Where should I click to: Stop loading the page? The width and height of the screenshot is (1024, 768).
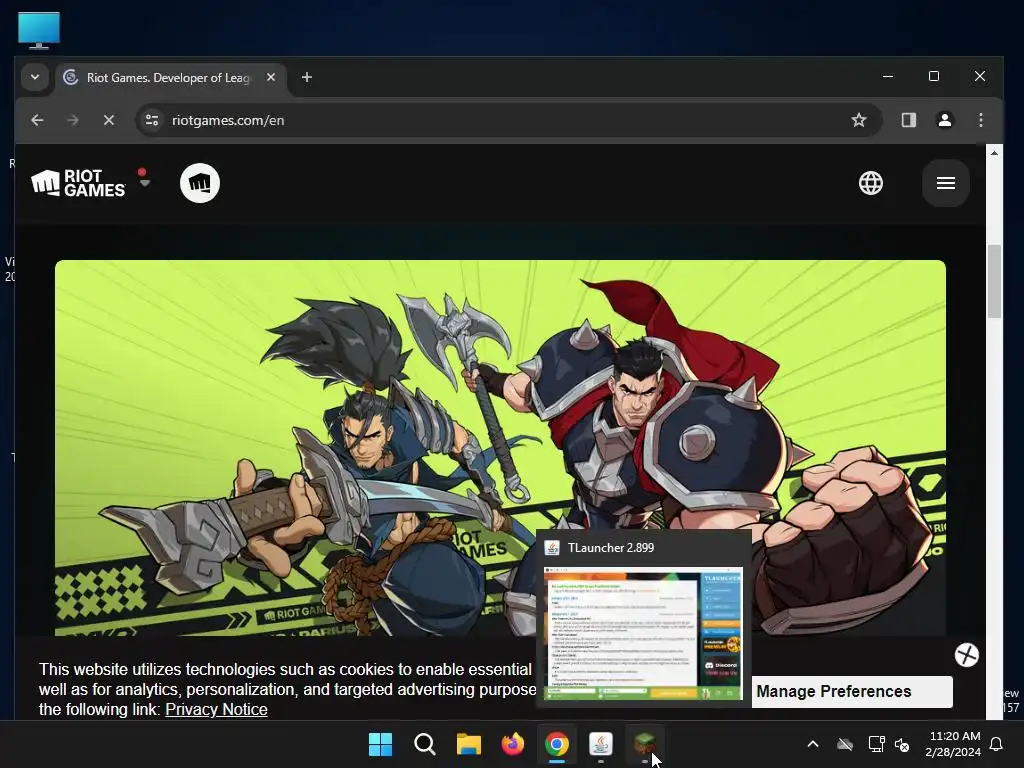(x=109, y=120)
